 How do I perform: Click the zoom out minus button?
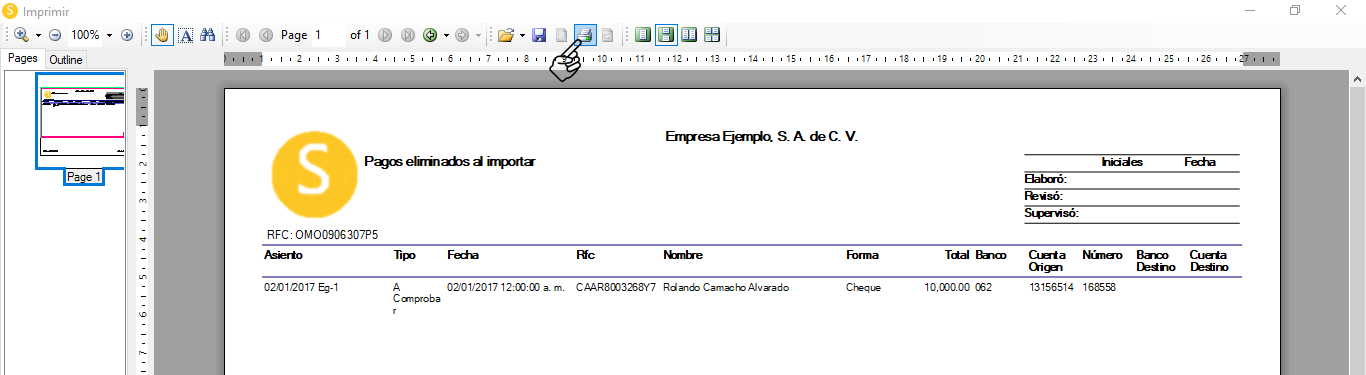[x=55, y=35]
